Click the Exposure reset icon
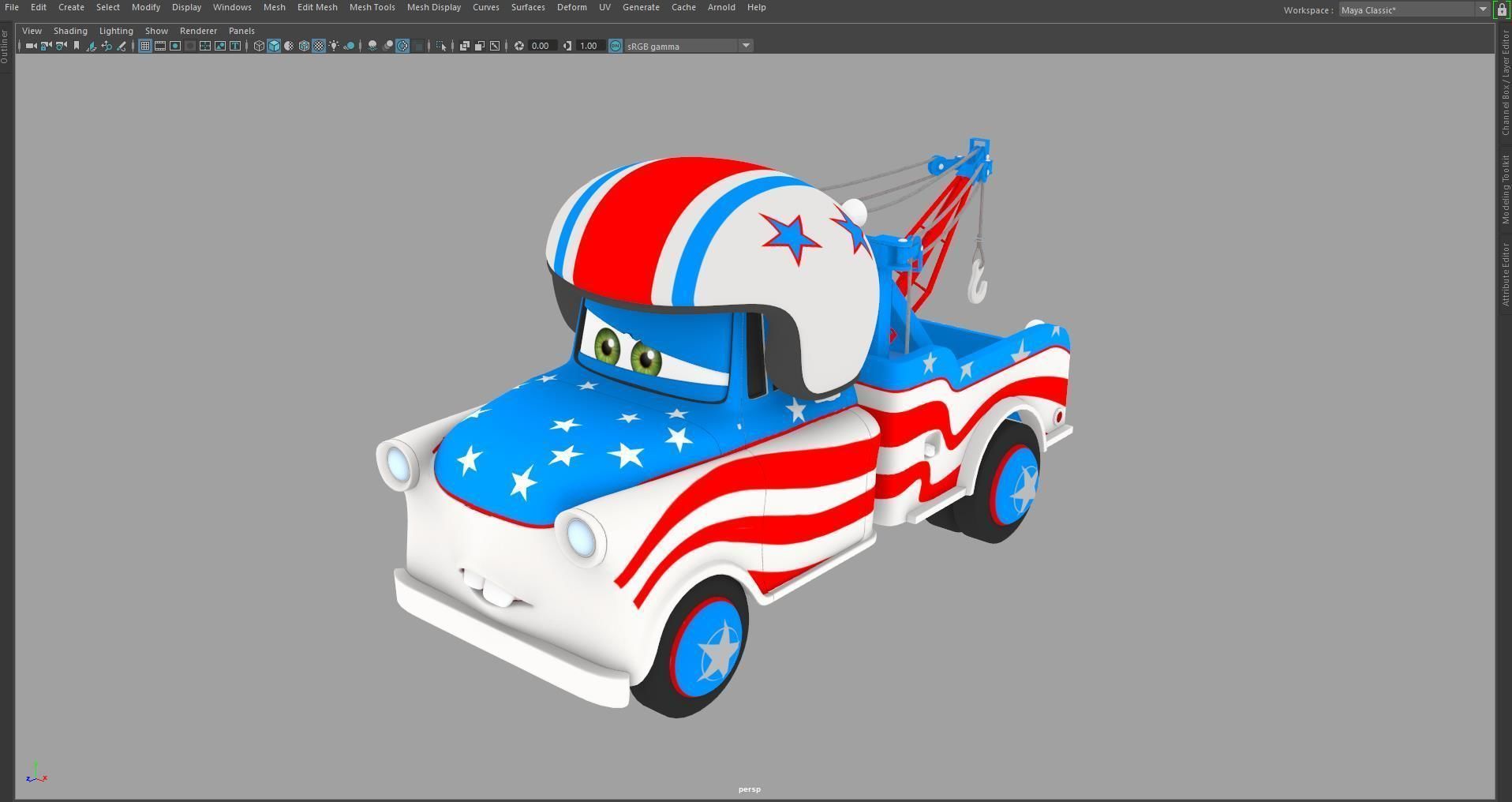Image resolution: width=1512 pixels, height=802 pixels. point(519,46)
